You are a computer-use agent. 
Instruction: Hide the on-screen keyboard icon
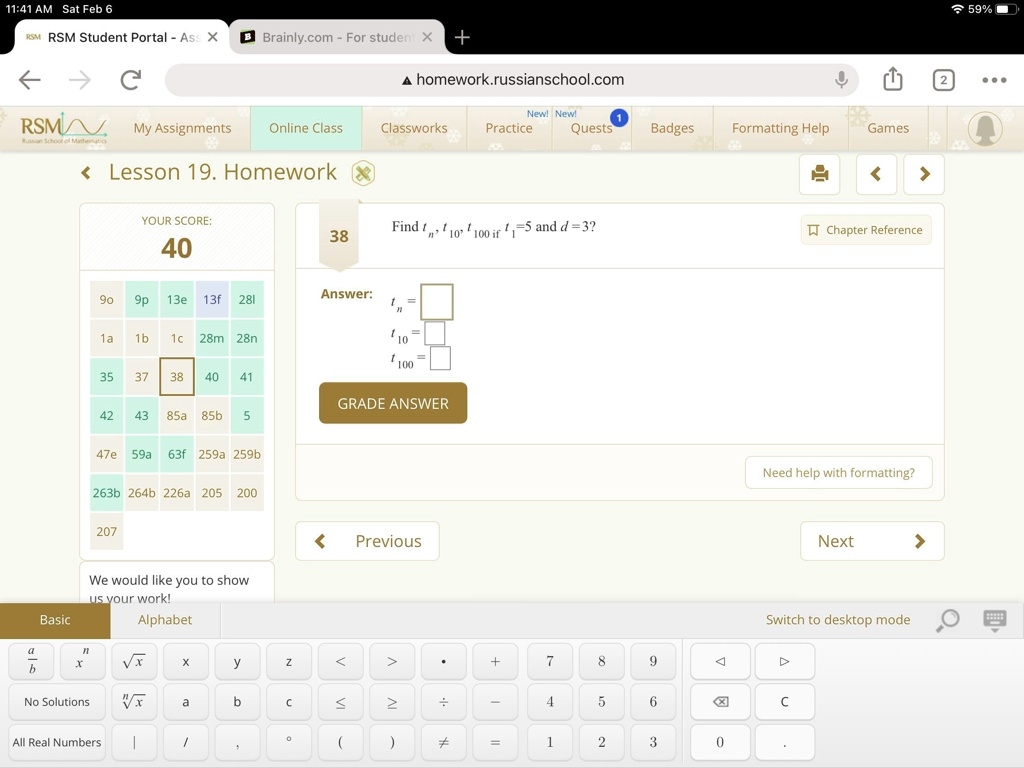[994, 620]
